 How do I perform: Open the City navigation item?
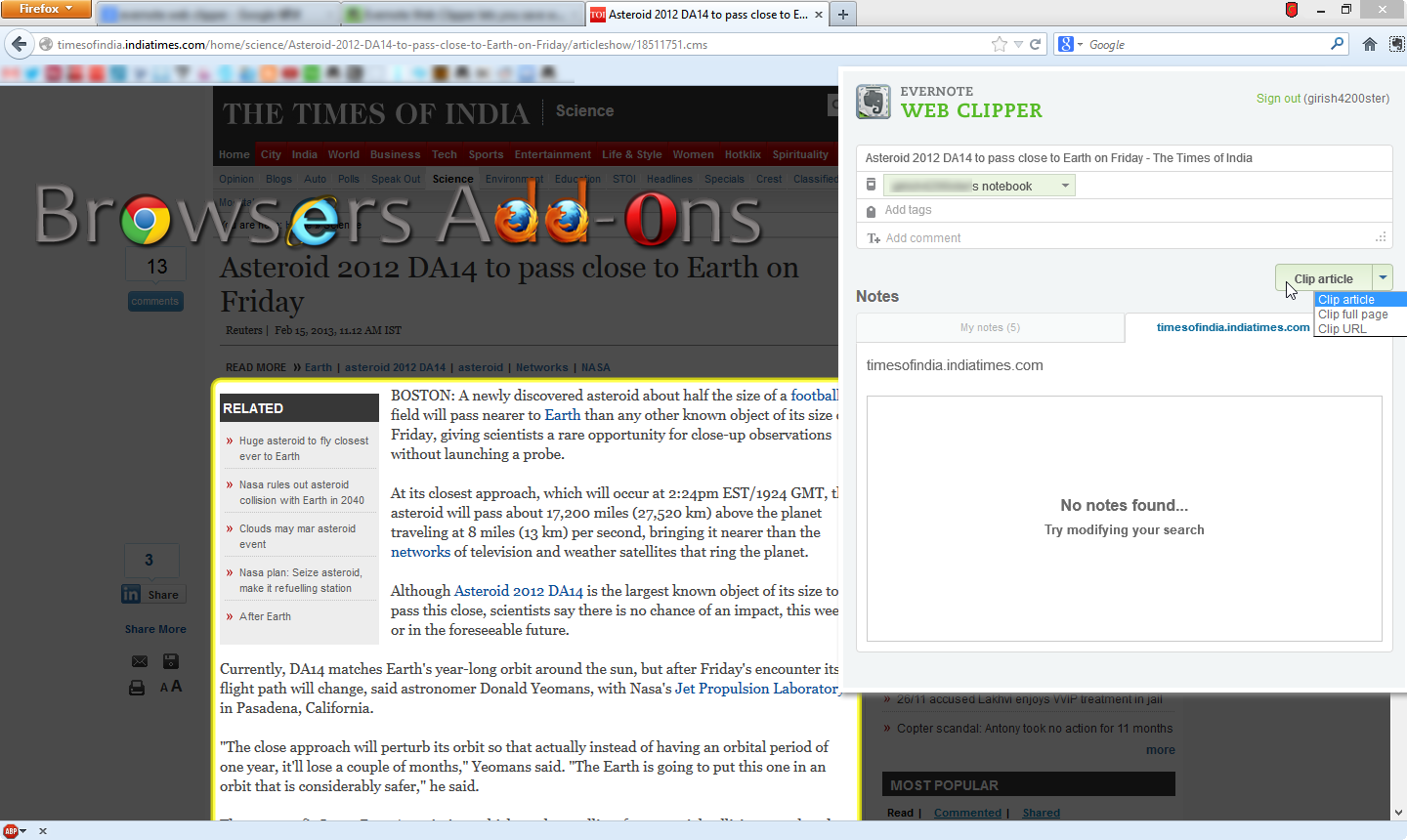tap(271, 154)
